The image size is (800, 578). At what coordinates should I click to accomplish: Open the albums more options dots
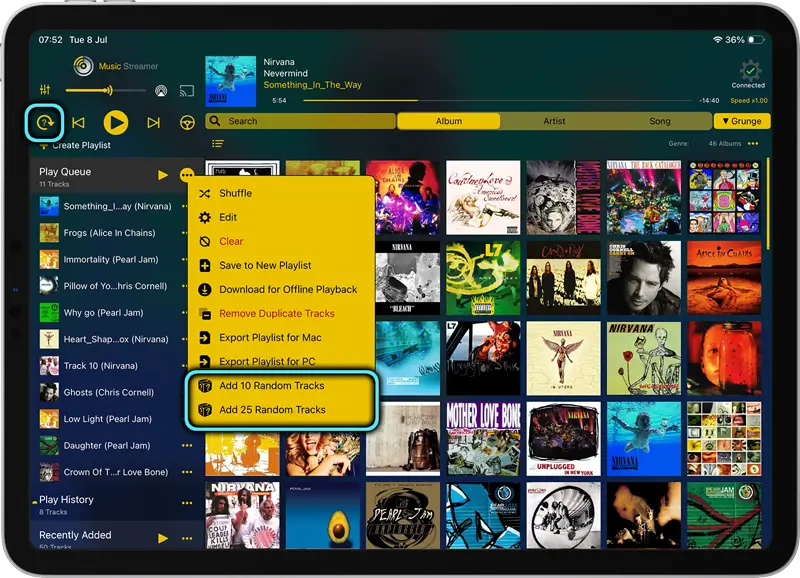point(753,144)
